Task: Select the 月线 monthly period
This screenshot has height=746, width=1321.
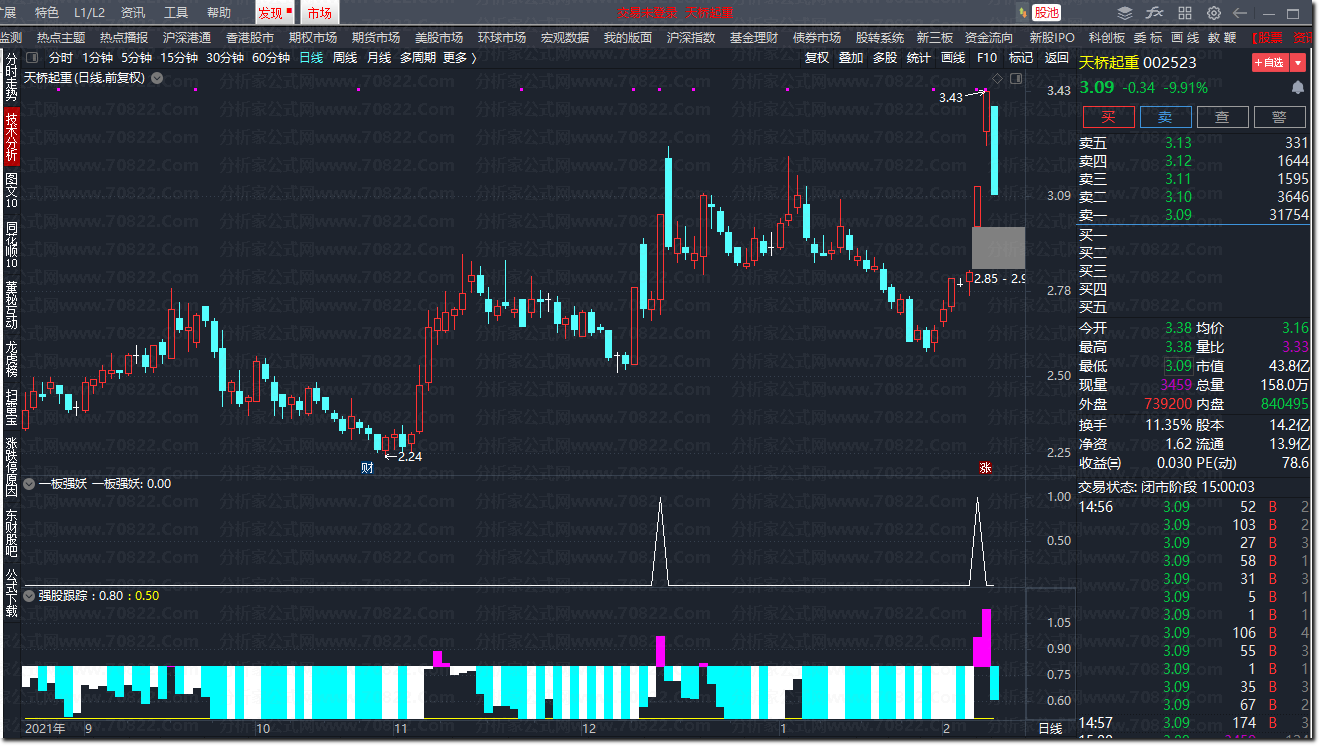Action: point(379,58)
